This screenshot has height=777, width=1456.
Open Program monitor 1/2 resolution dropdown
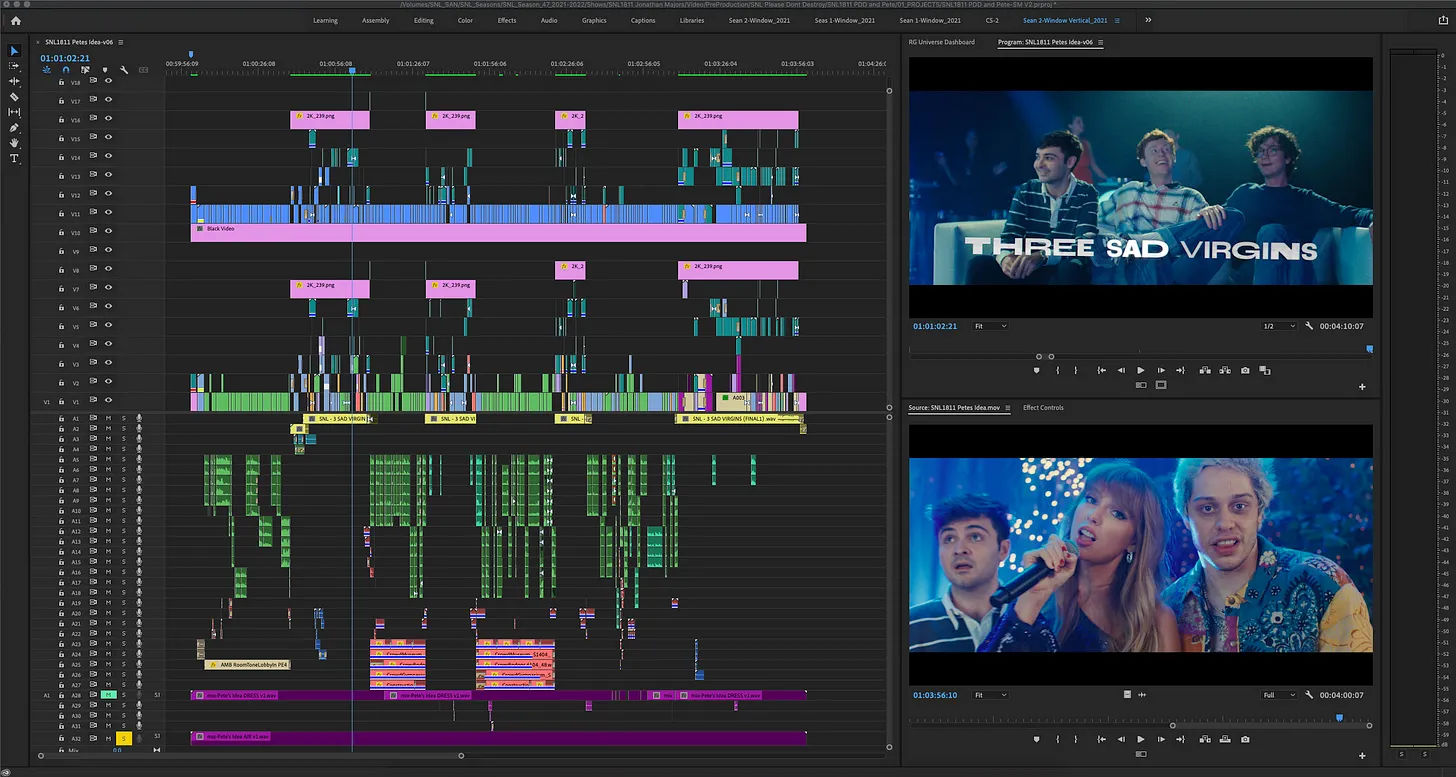tap(1277, 326)
